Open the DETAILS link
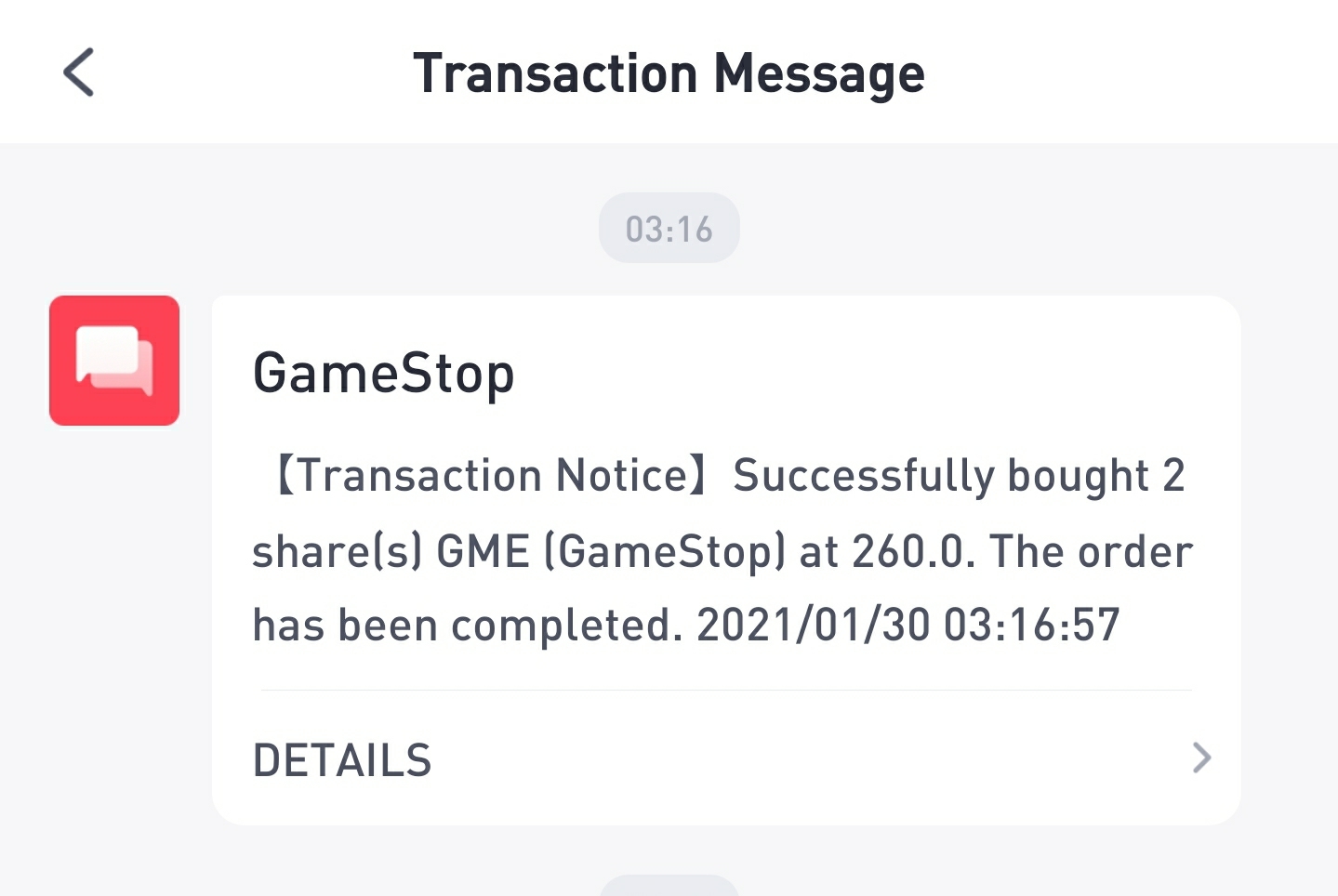 coord(342,760)
